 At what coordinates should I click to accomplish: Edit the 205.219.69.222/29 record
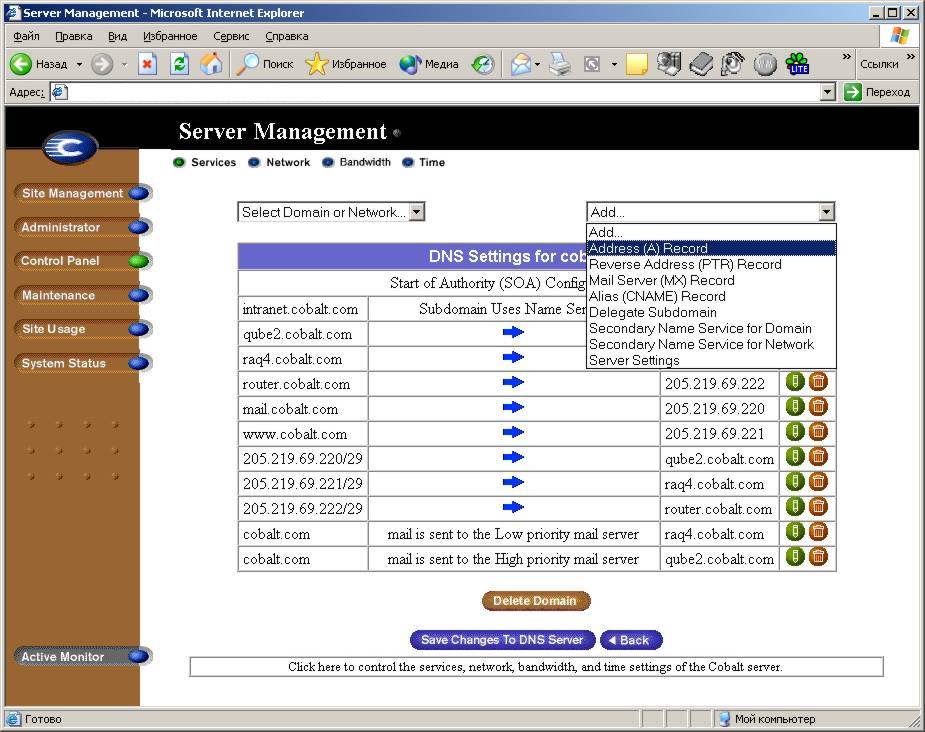click(795, 507)
